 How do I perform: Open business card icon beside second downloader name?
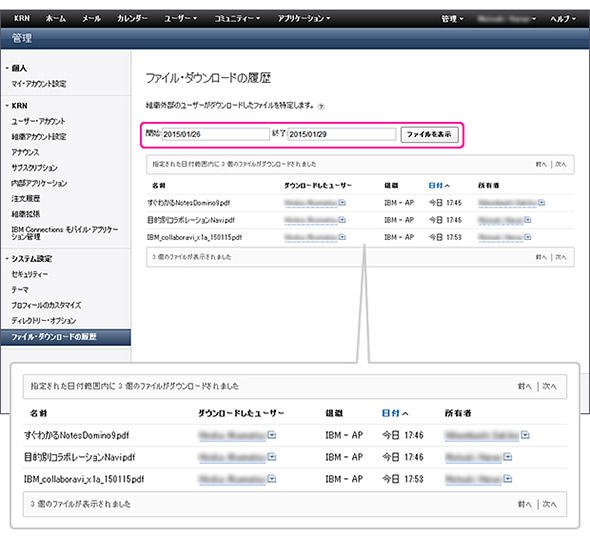point(342,220)
